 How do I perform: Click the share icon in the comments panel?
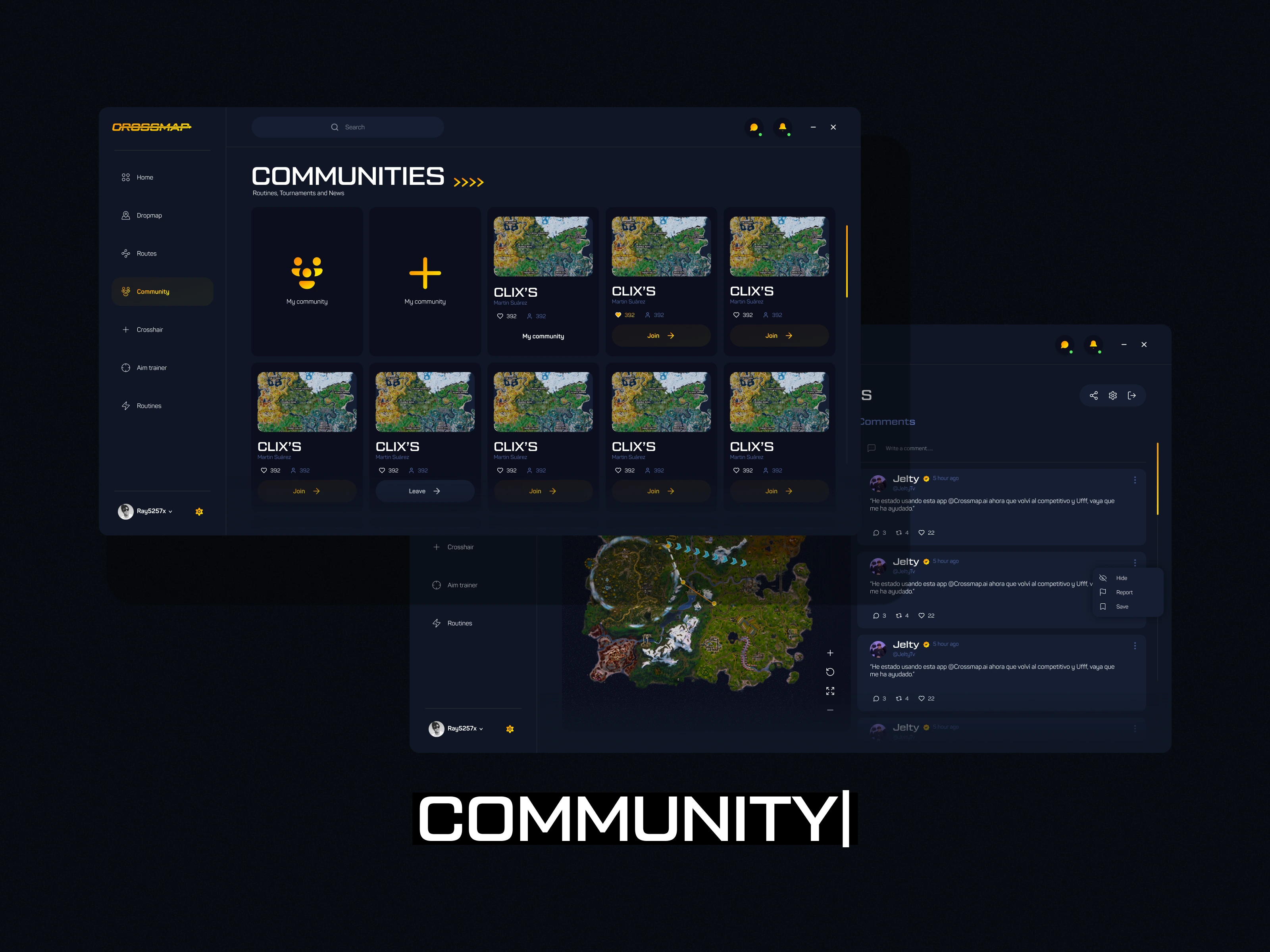[x=1093, y=395]
